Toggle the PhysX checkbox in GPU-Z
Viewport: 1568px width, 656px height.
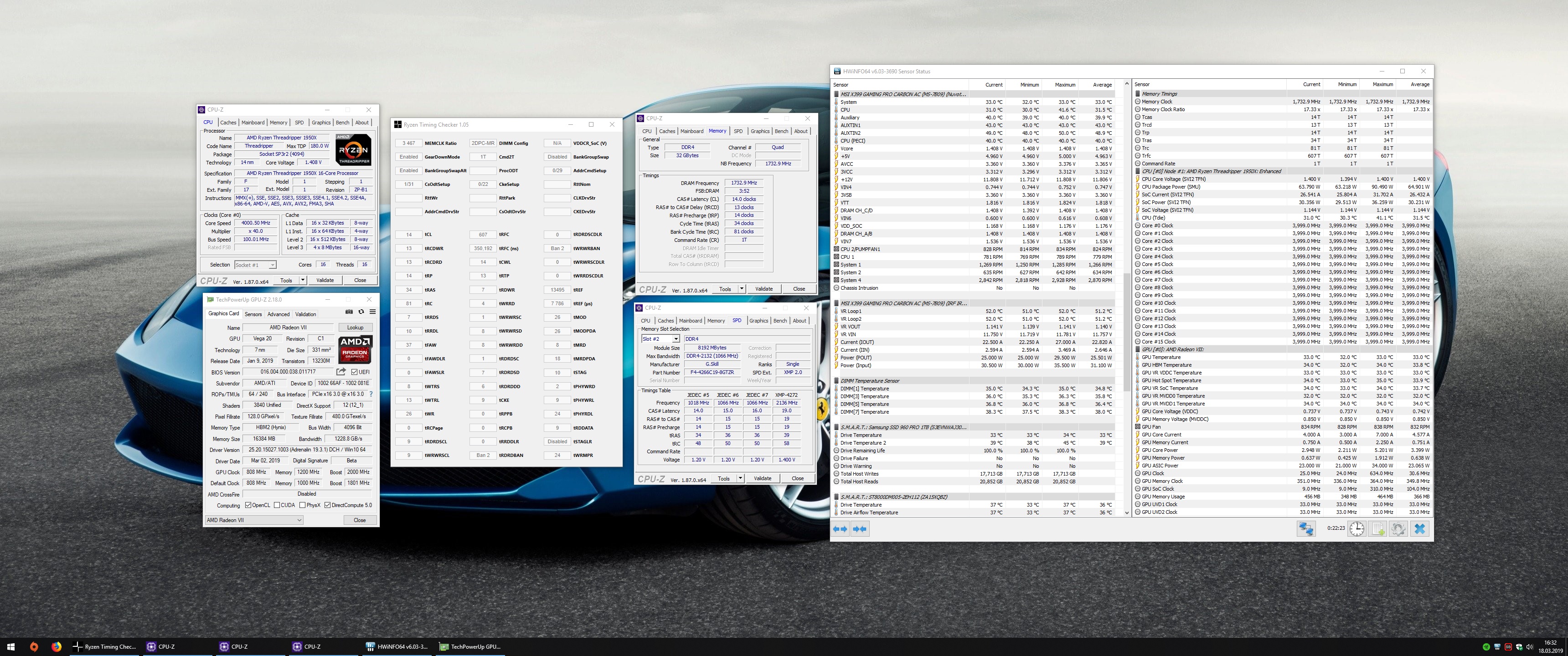303,505
